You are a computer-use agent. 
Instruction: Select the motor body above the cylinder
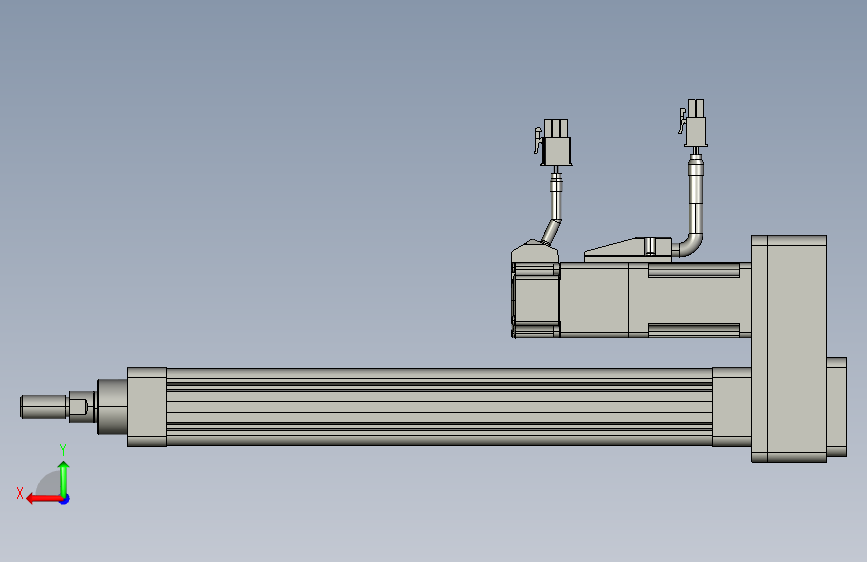[655, 299]
